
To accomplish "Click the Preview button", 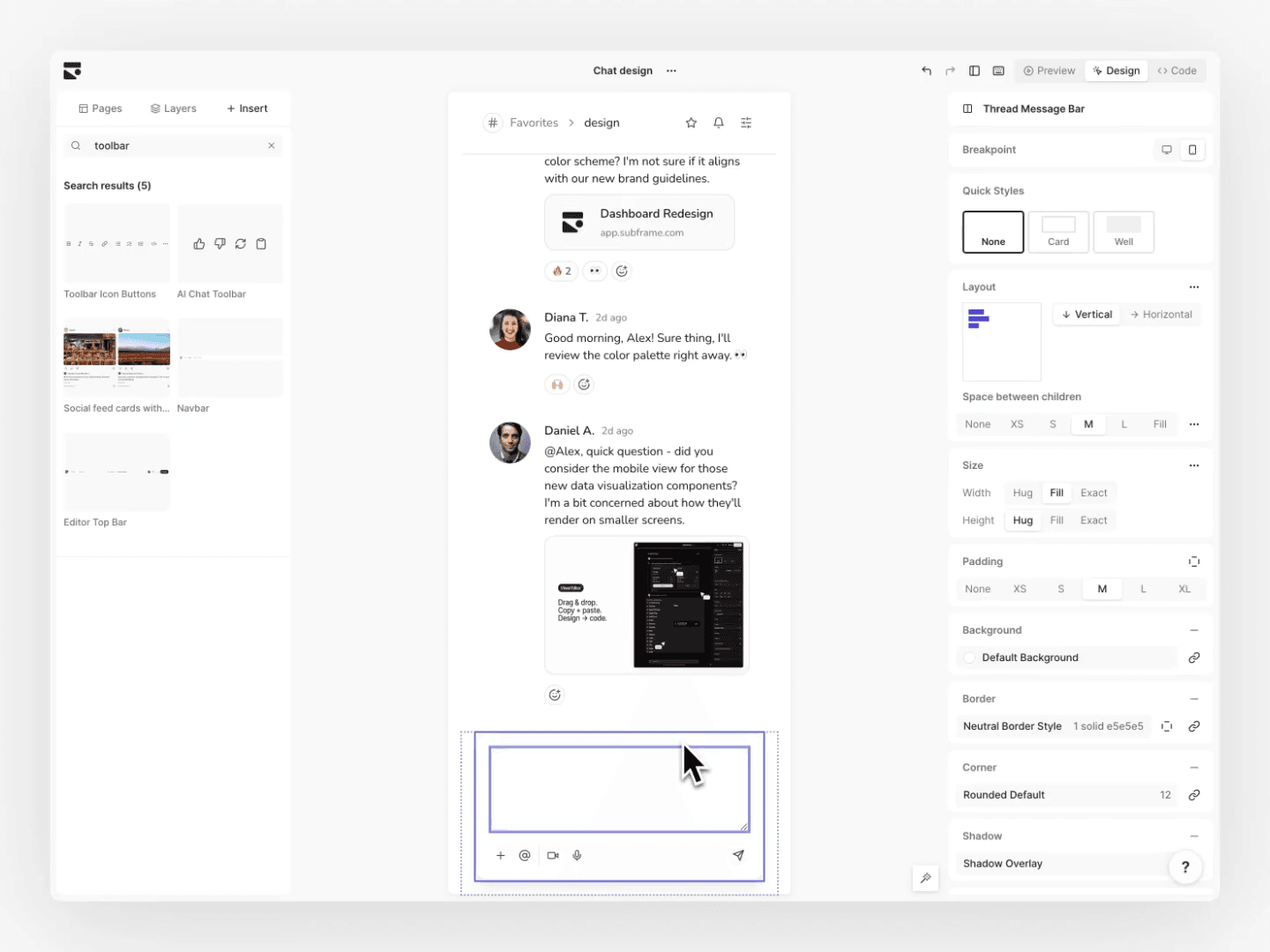I will (1049, 71).
